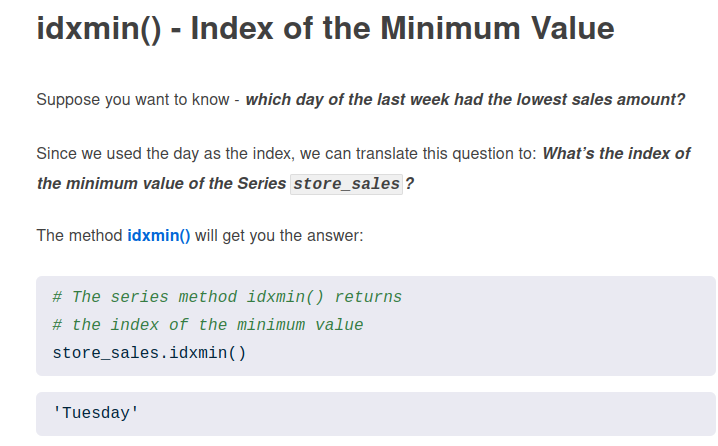Screen dimensions: 718x446
Task: Click empty area of the output block
Action: (450, 412)
